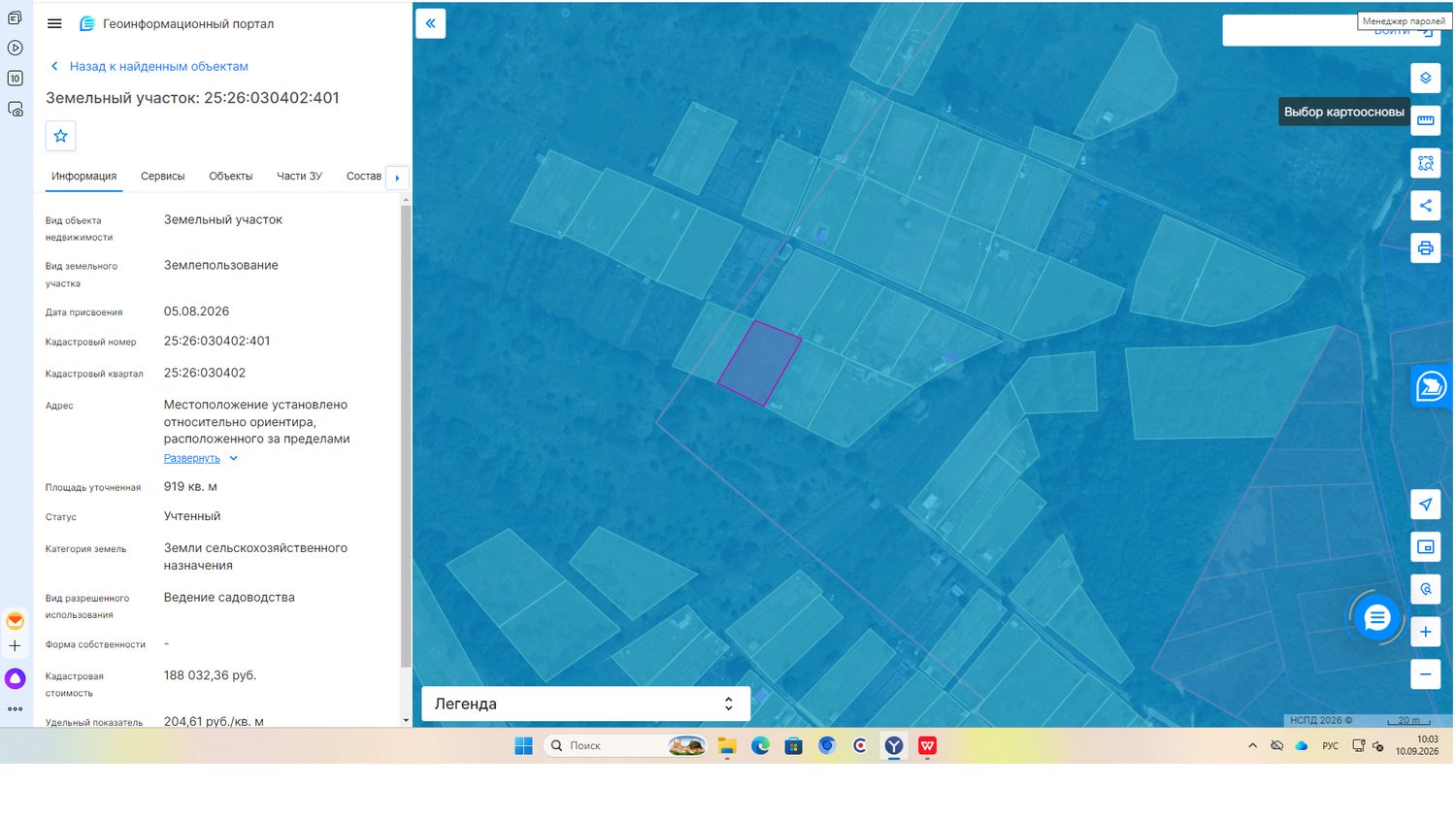Open the Объекты tab
This screenshot has width=1456, height=819.
(x=231, y=177)
